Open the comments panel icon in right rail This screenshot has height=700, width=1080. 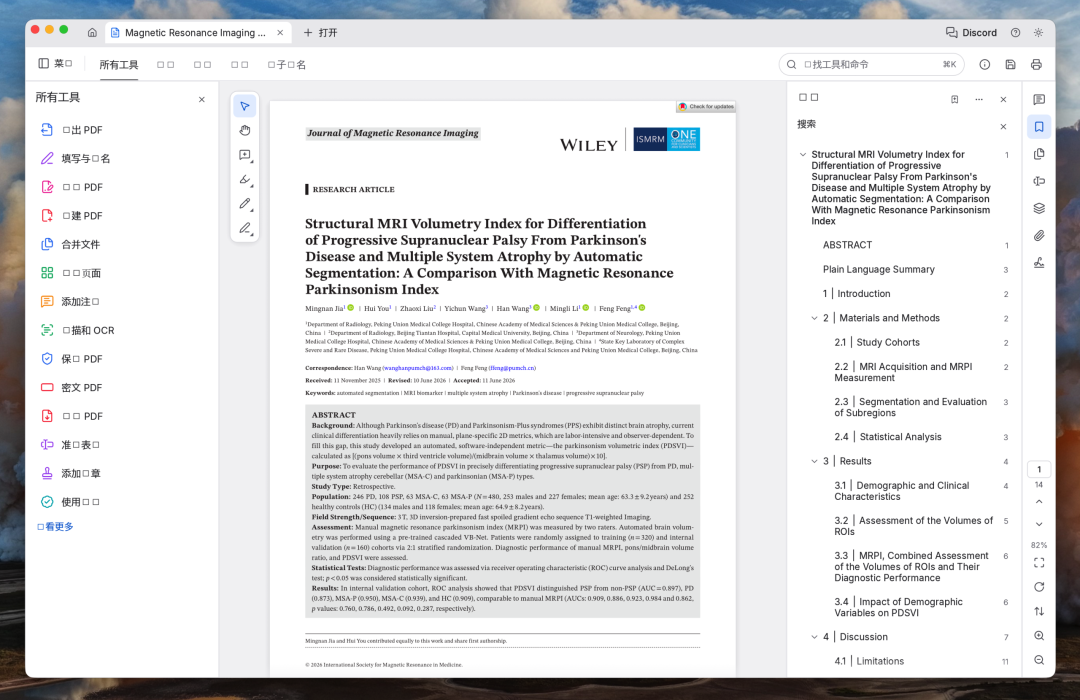(1039, 99)
